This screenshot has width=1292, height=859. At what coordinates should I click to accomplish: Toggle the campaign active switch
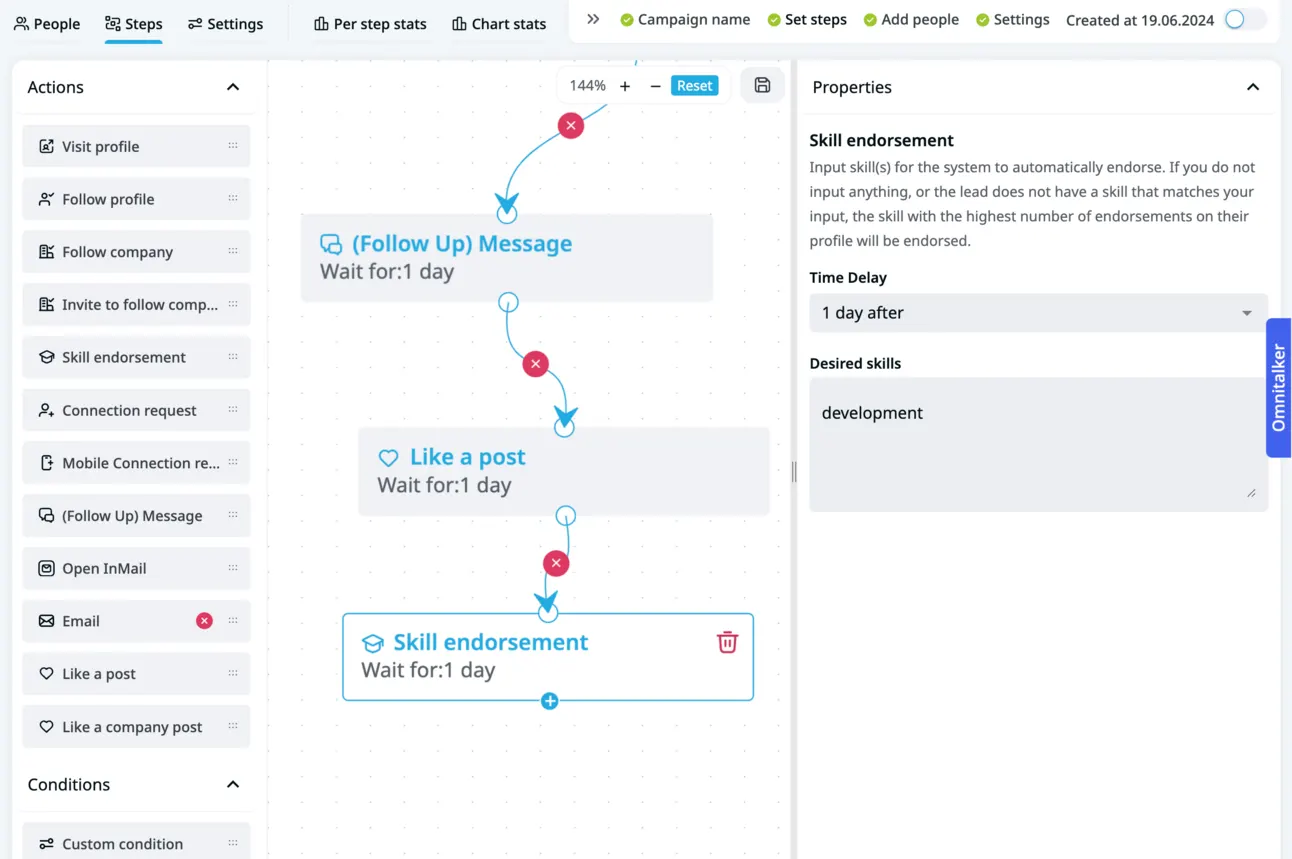point(1245,20)
